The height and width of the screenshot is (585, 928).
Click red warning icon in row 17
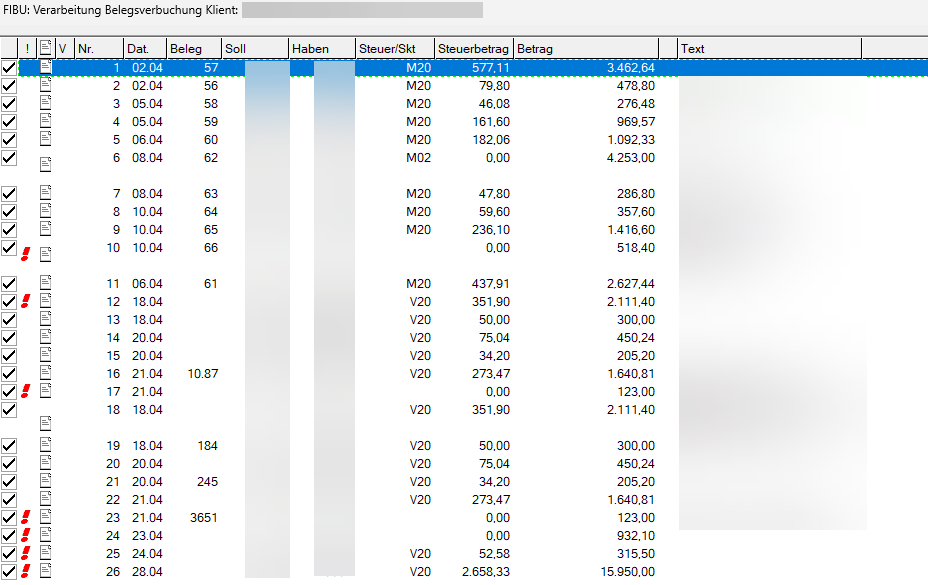pos(26,391)
